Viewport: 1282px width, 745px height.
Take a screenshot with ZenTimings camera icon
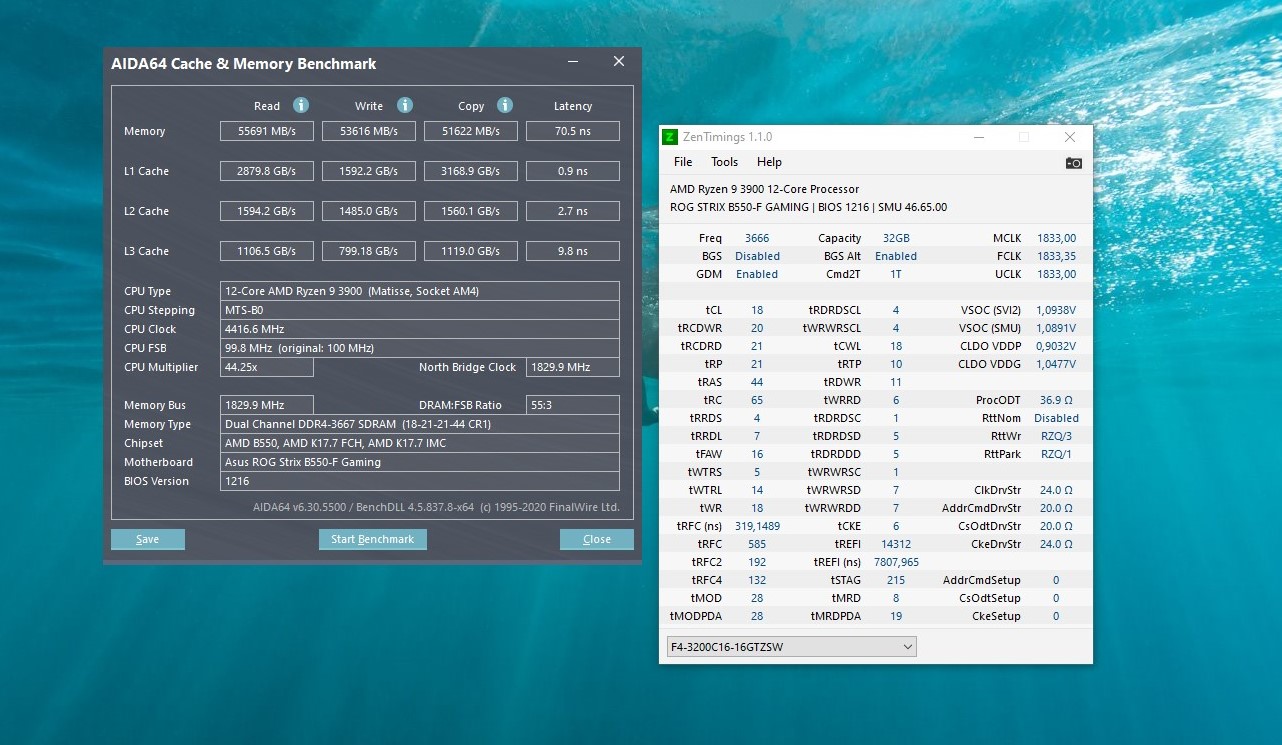click(1073, 162)
